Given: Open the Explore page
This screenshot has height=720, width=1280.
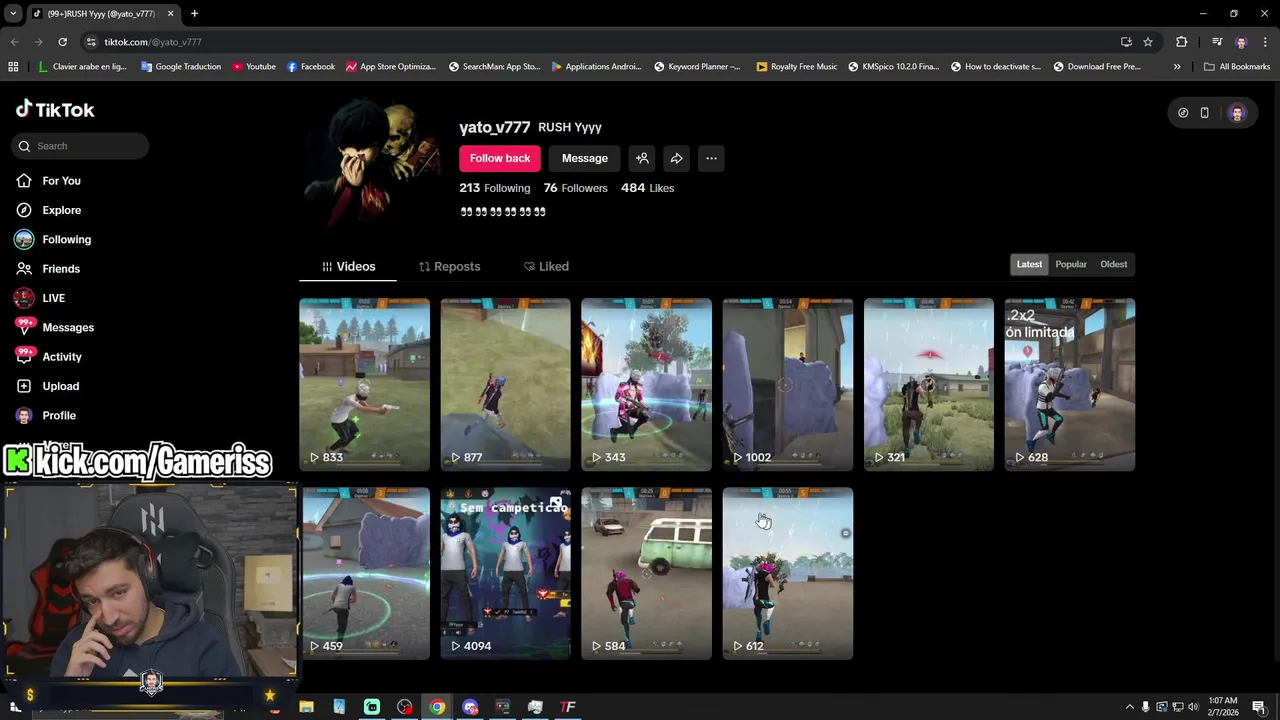Looking at the screenshot, I should (x=61, y=210).
